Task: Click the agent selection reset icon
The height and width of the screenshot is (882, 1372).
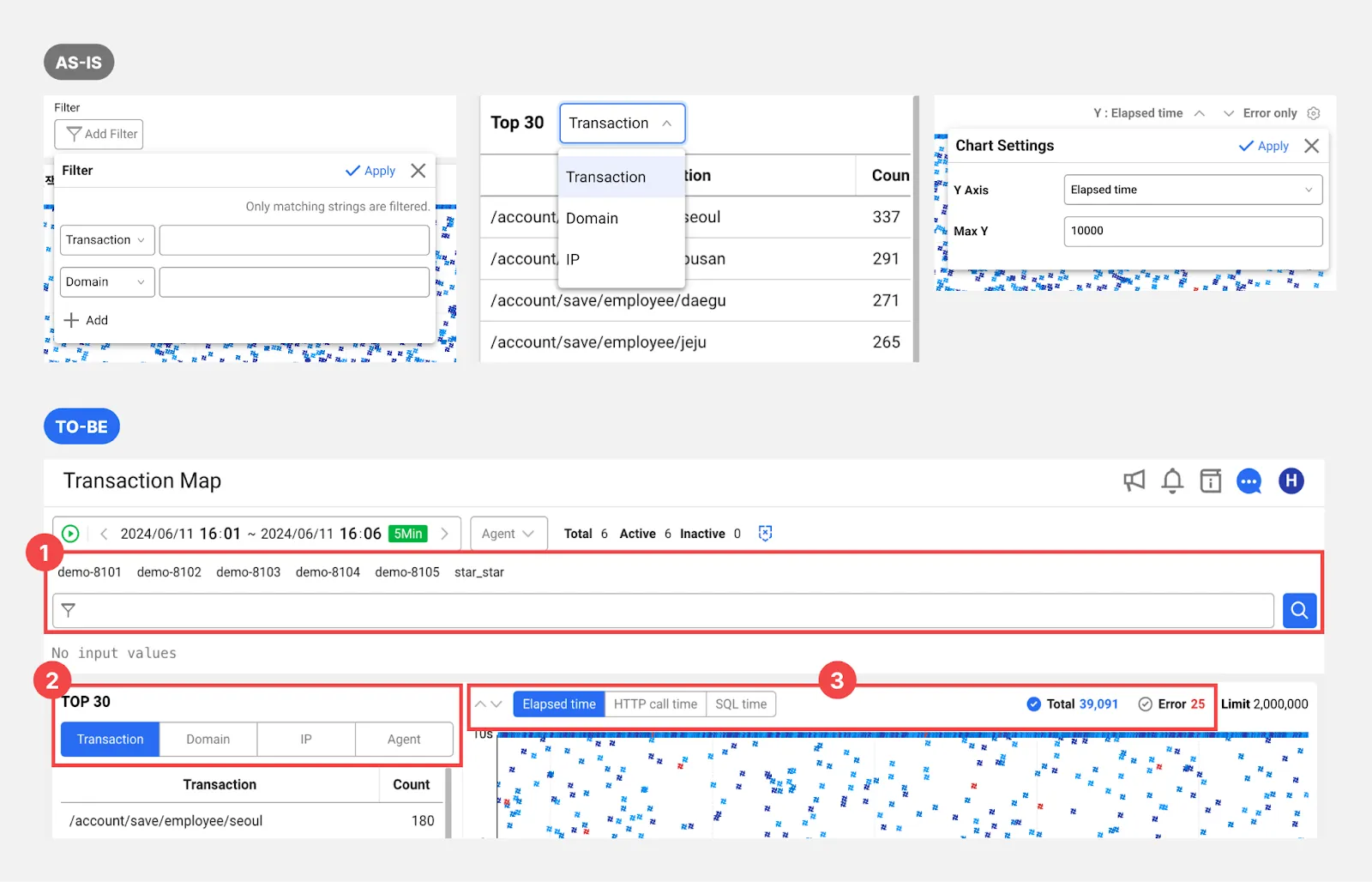Action: click(x=766, y=534)
